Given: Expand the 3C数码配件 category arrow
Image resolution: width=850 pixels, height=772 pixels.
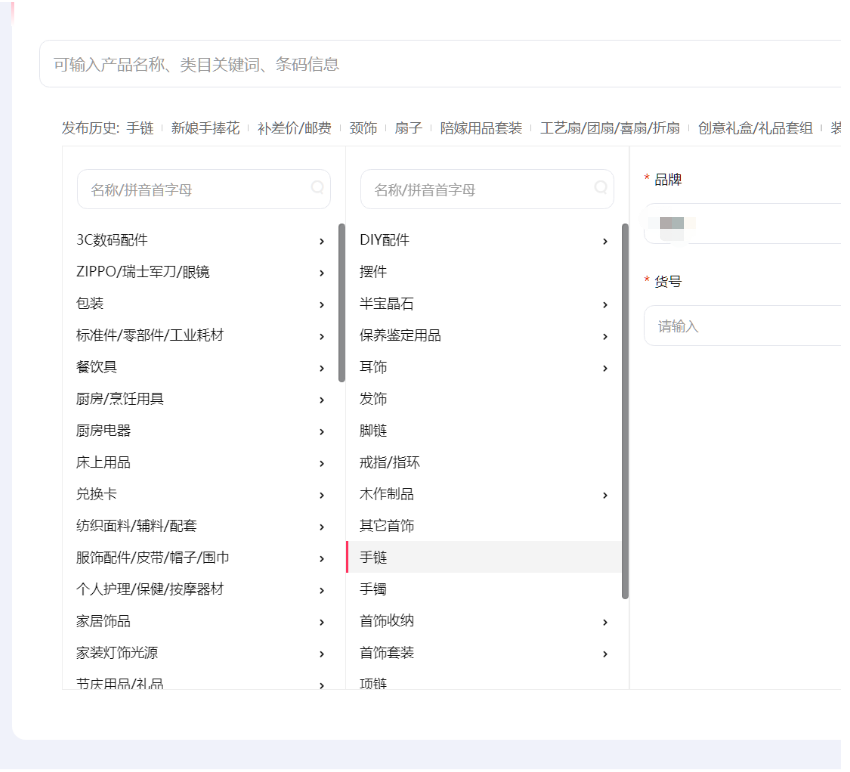Looking at the screenshot, I should coord(321,241).
